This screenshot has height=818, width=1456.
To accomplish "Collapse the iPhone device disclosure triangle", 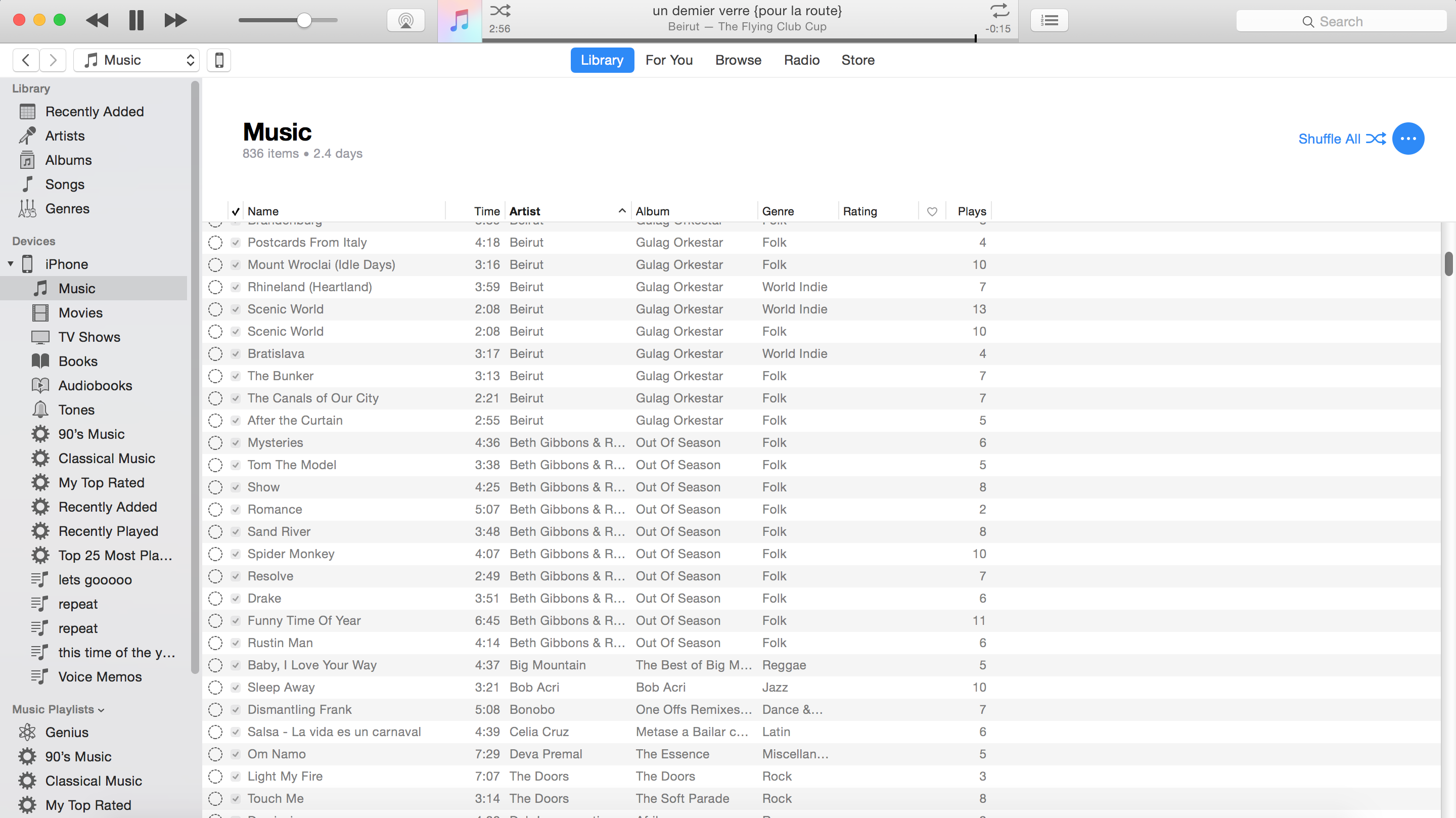I will 11,264.
